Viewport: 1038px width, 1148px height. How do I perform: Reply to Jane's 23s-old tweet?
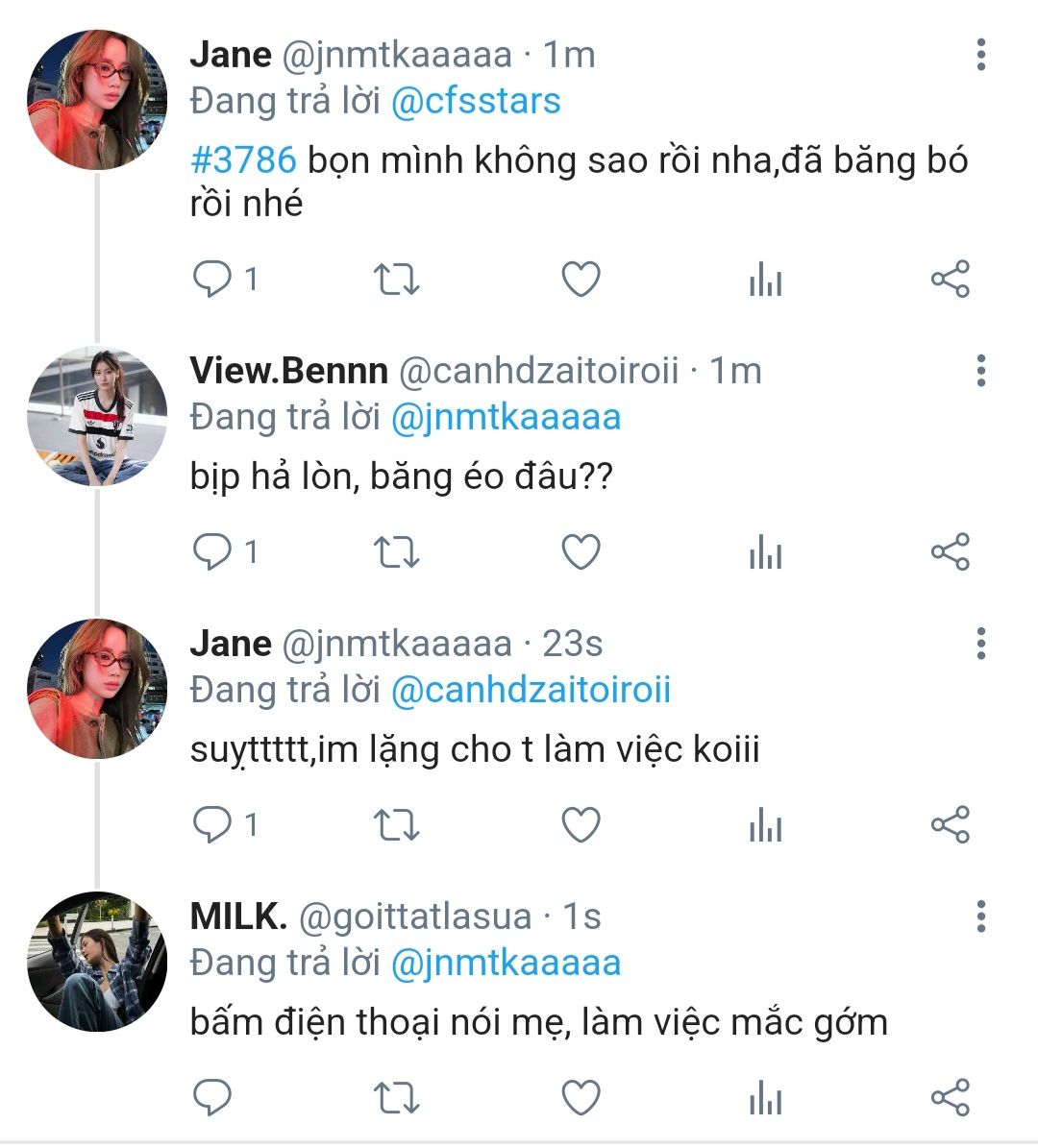212,825
